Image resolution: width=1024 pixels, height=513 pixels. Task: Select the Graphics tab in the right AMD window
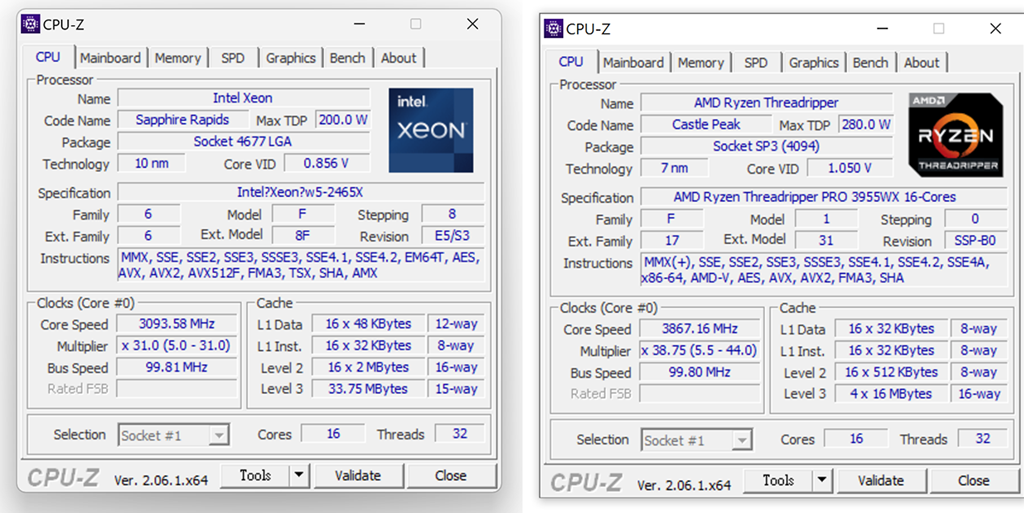point(814,63)
